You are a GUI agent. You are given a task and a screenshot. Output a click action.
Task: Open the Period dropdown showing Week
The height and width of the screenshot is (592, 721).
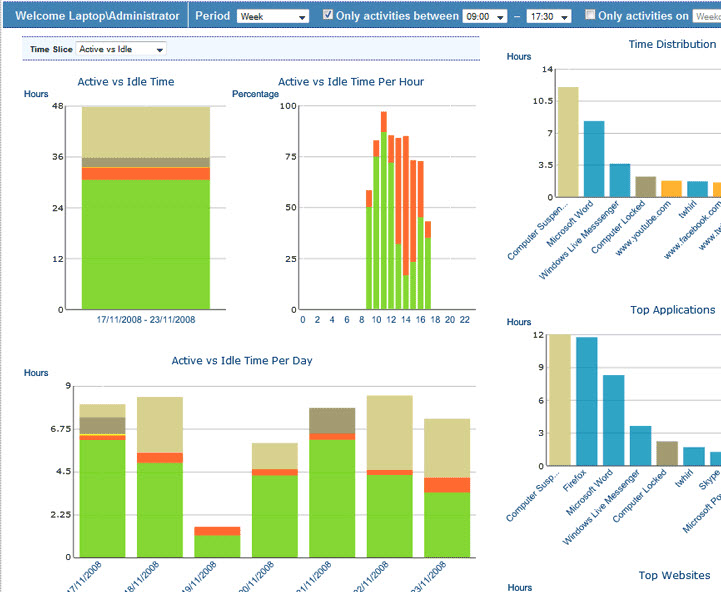[273, 17]
